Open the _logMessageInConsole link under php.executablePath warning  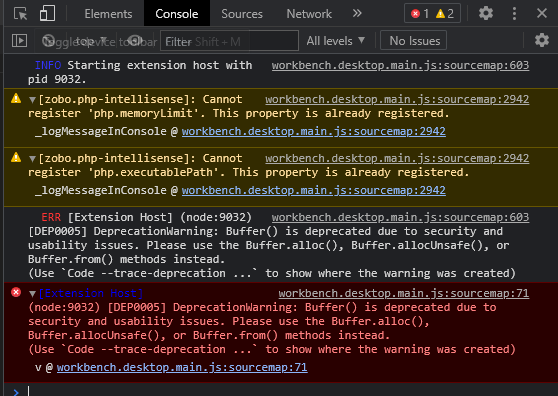(x=314, y=190)
